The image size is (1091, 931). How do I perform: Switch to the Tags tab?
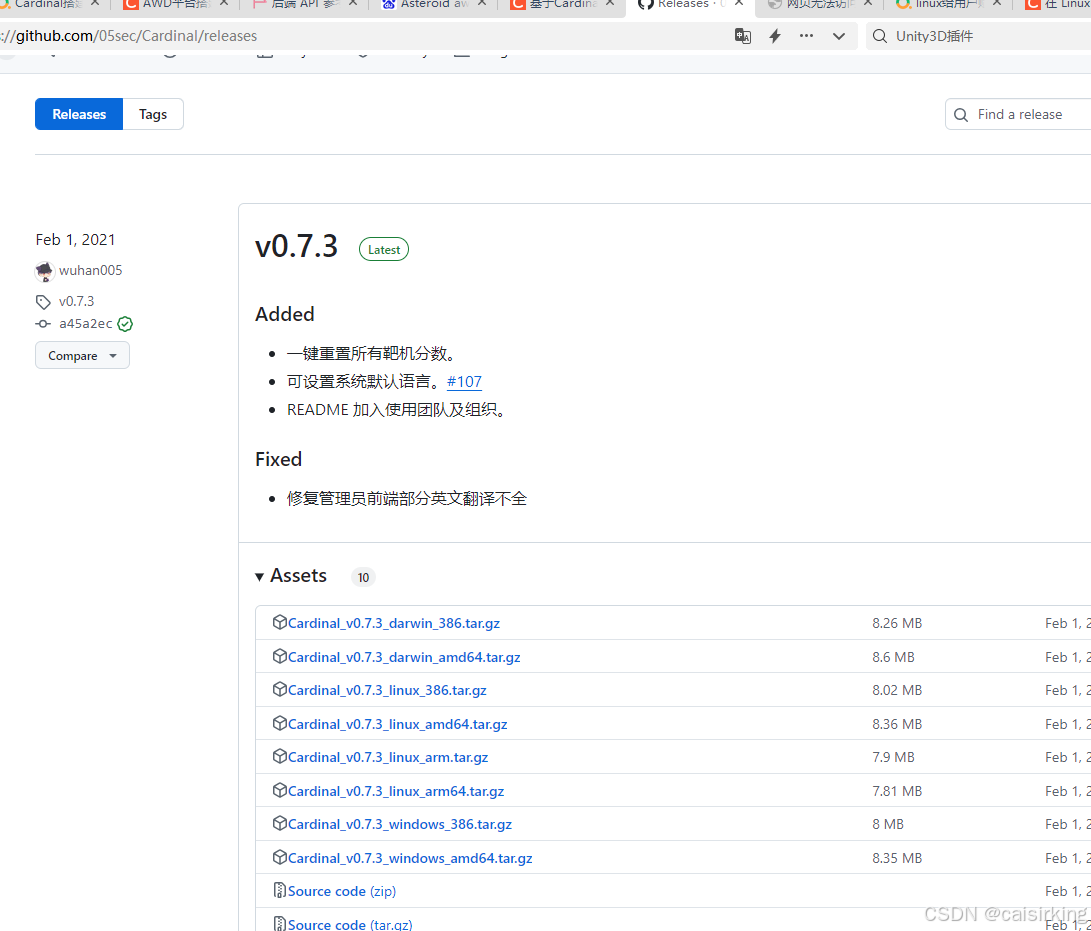coord(153,114)
